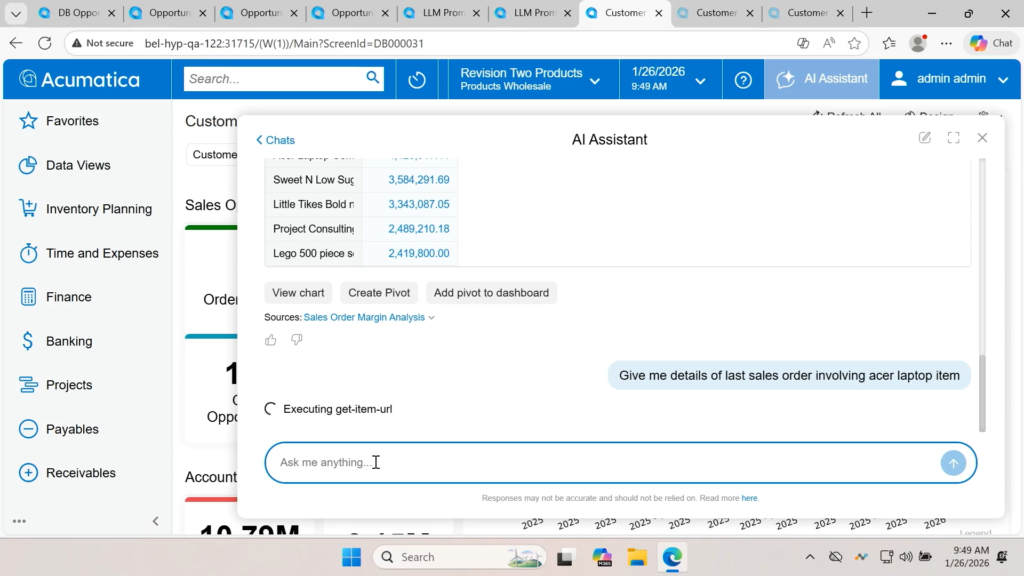Click Add pivot to dashboard button

491,293
